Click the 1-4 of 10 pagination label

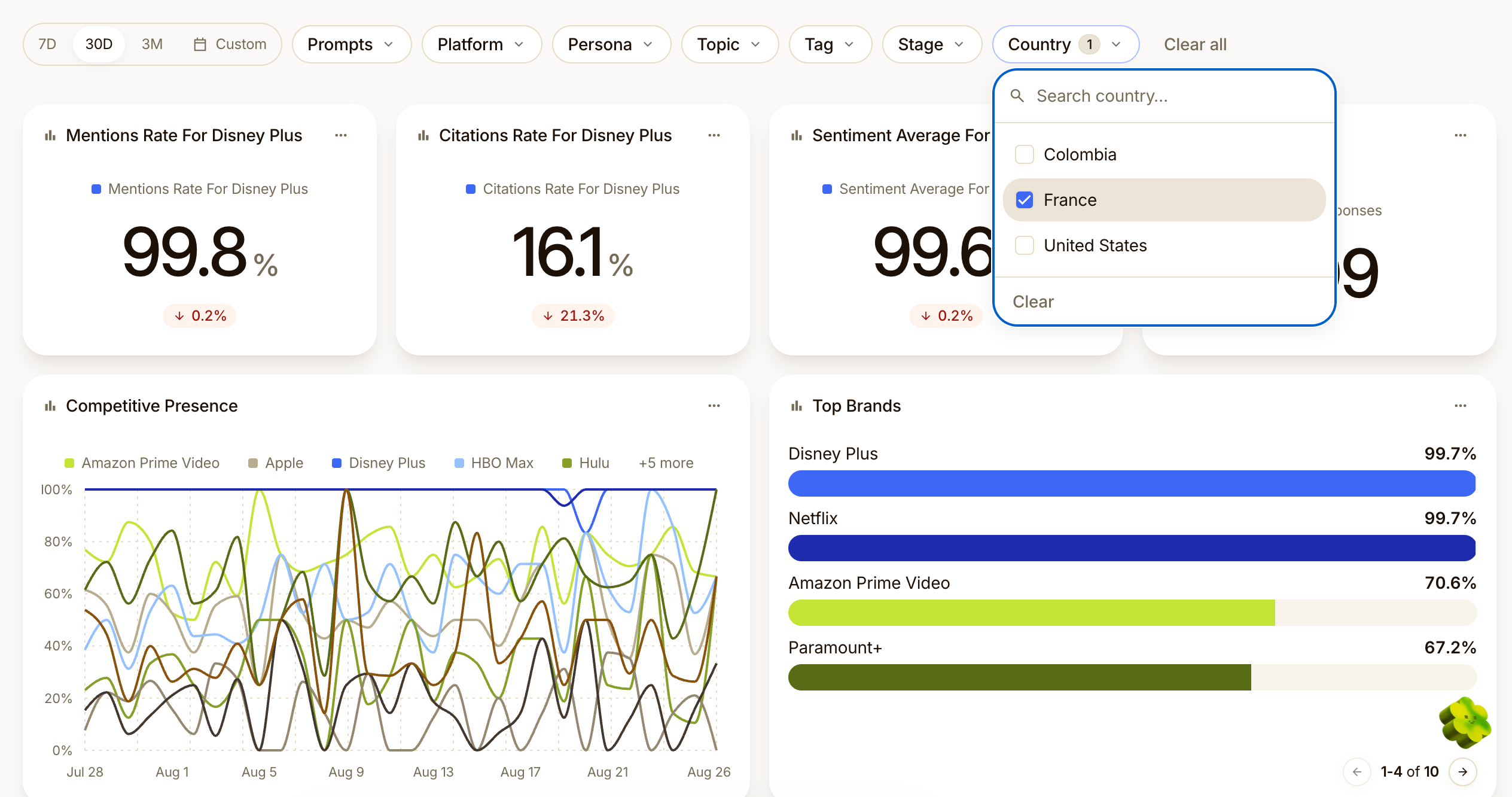tap(1409, 772)
